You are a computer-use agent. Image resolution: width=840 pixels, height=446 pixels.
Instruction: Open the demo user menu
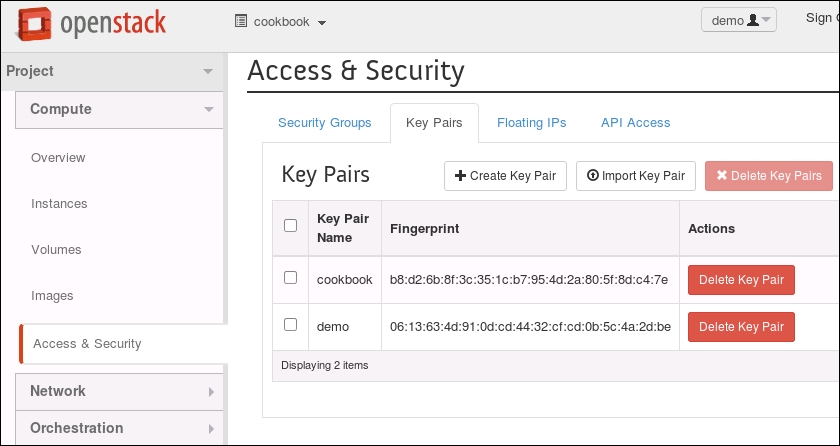tap(738, 21)
